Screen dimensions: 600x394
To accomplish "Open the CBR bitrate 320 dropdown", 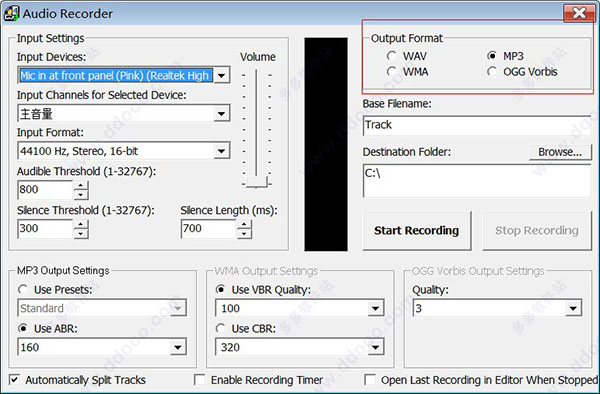I will click(x=375, y=347).
